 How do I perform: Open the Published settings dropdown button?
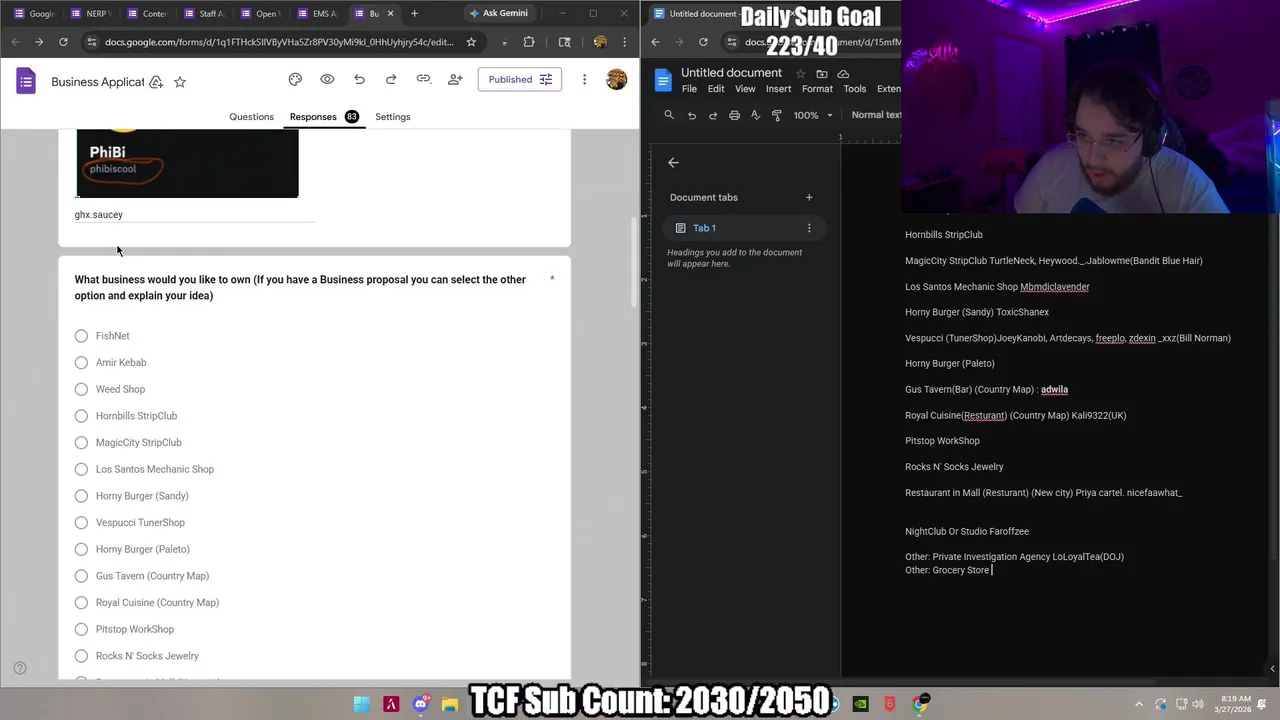pyautogui.click(x=519, y=80)
